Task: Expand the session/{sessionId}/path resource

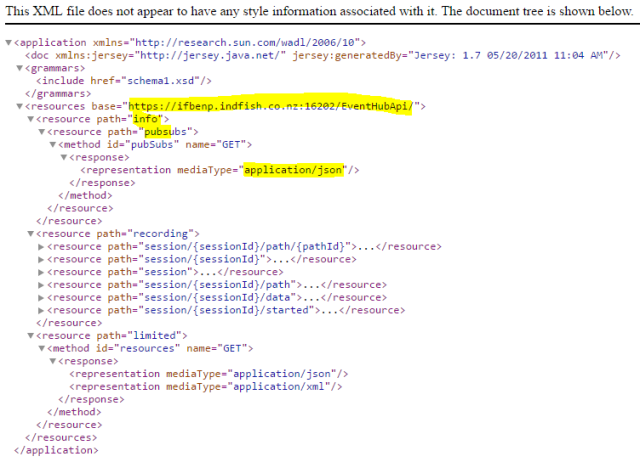Action: click(x=41, y=285)
